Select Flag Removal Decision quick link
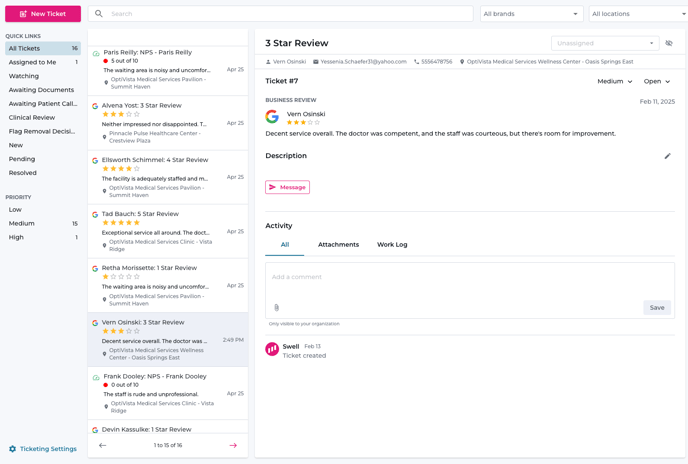 pos(43,131)
